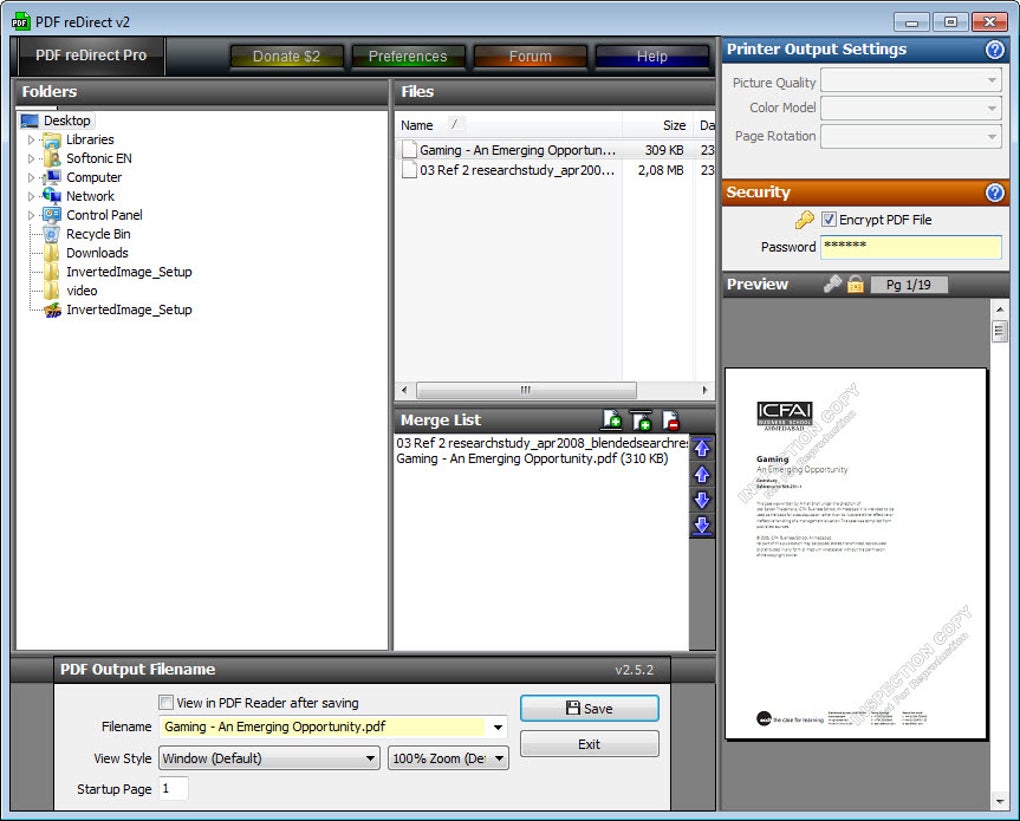
Task: Select the Downloads folder in tree
Action: (x=97, y=253)
